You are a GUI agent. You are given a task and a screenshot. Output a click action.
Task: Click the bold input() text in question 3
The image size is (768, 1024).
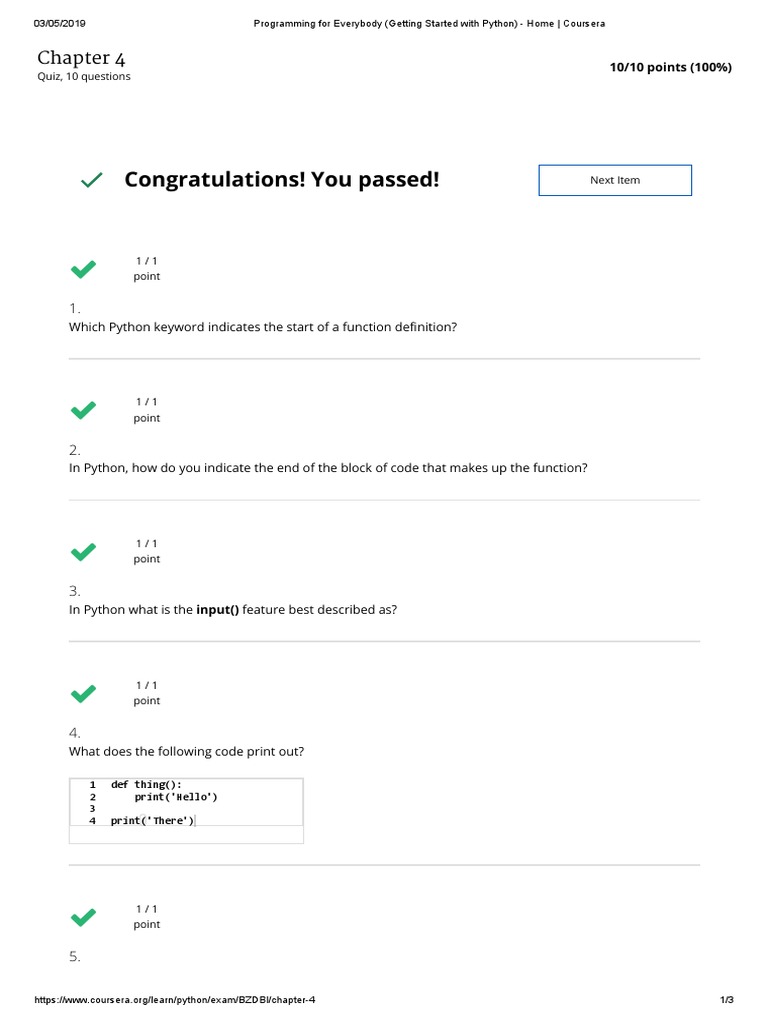(217, 609)
